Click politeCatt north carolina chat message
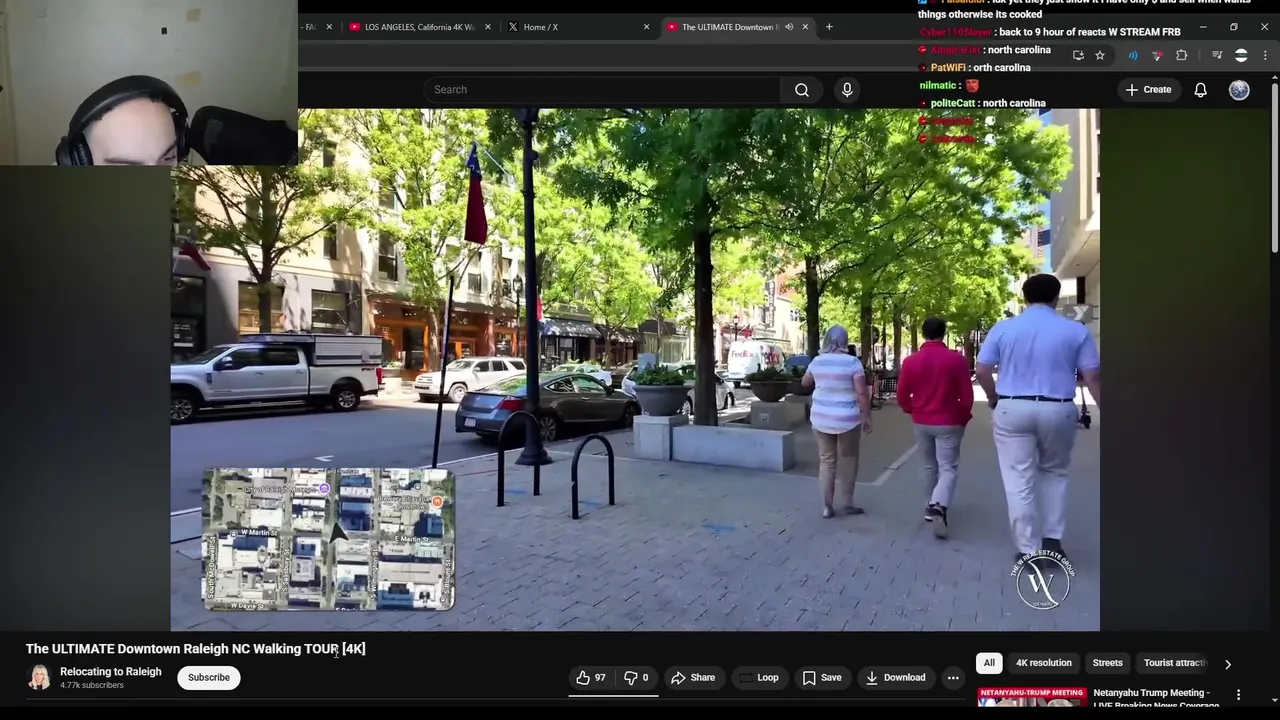This screenshot has height=720, width=1280. 982,103
